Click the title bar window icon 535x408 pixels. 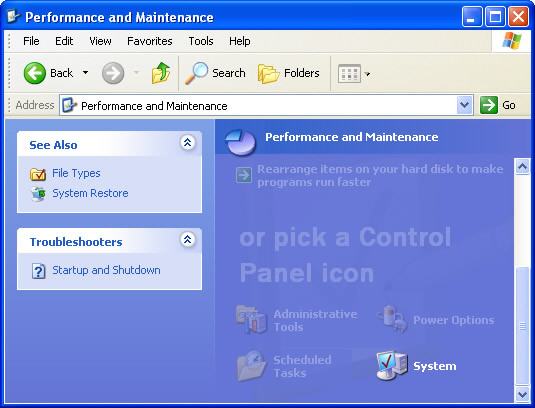coord(13,16)
